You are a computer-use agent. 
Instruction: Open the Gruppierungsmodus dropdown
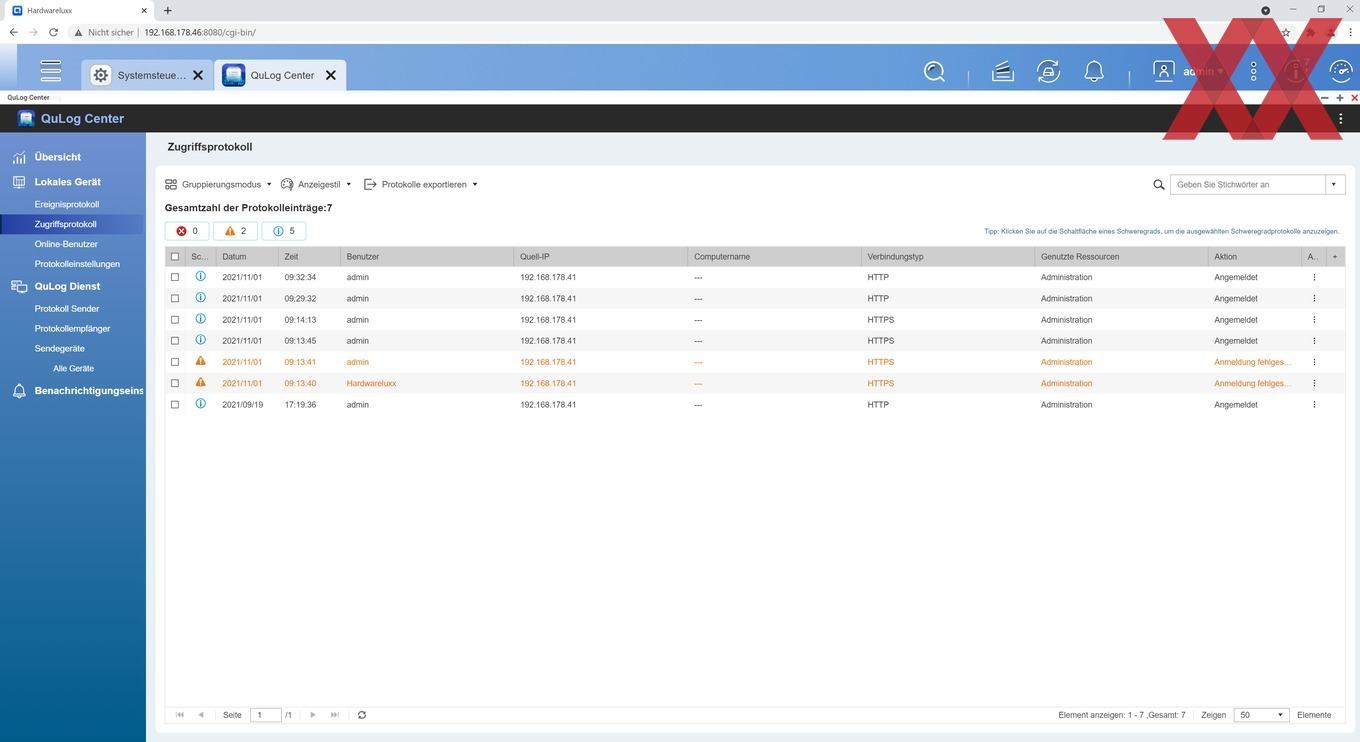(219, 184)
